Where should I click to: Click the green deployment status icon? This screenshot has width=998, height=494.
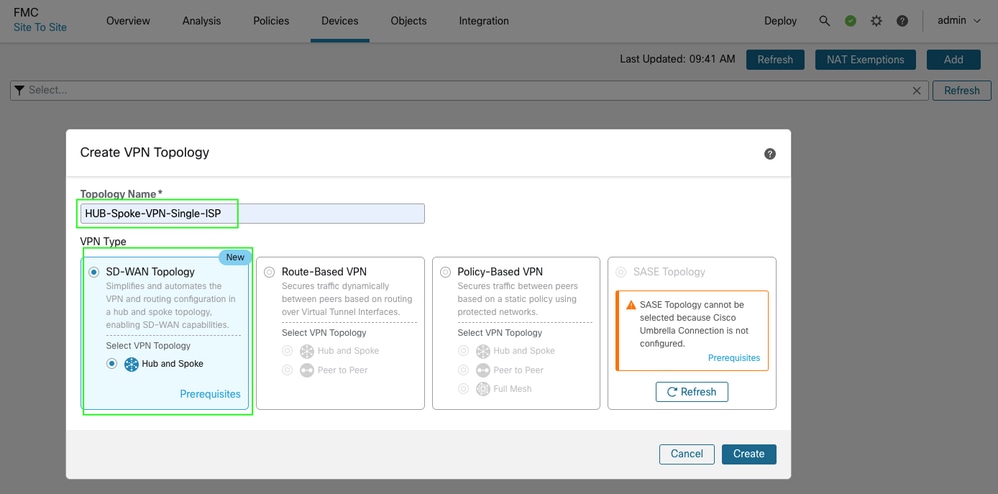click(x=850, y=21)
